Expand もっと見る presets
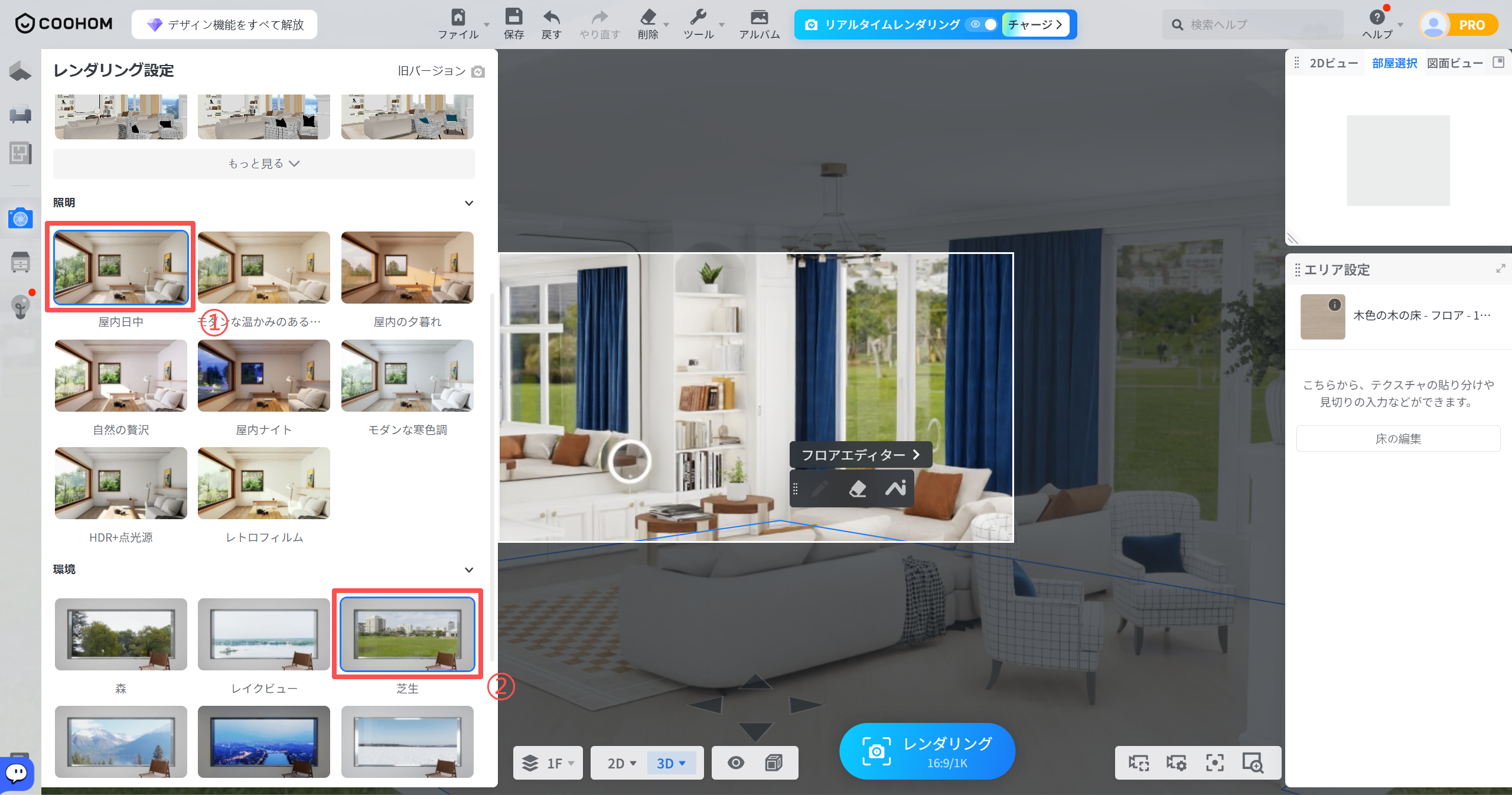This screenshot has height=795, width=1512. click(264, 164)
